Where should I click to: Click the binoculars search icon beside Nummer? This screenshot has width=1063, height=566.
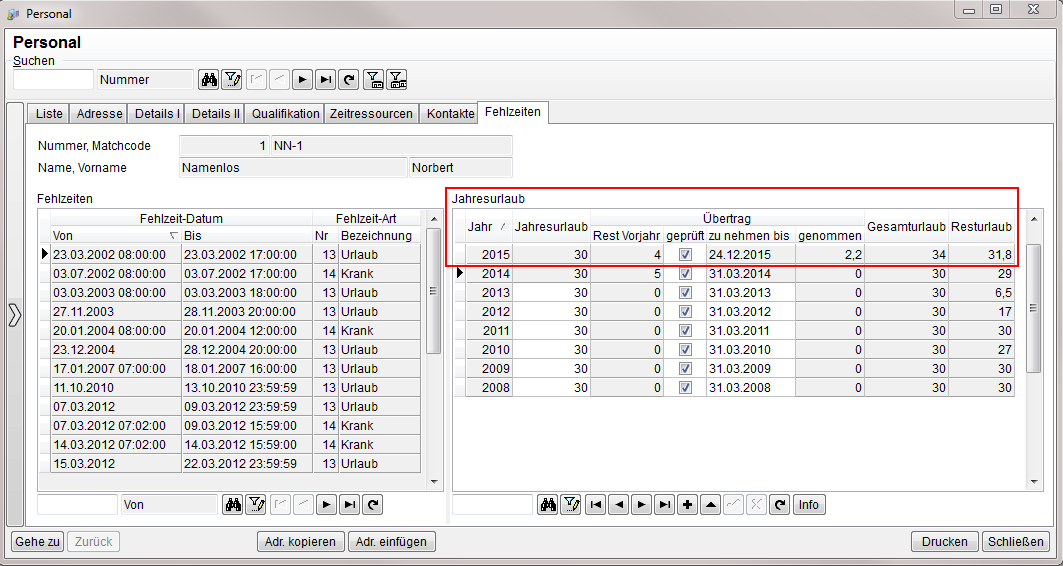pyautogui.click(x=209, y=80)
